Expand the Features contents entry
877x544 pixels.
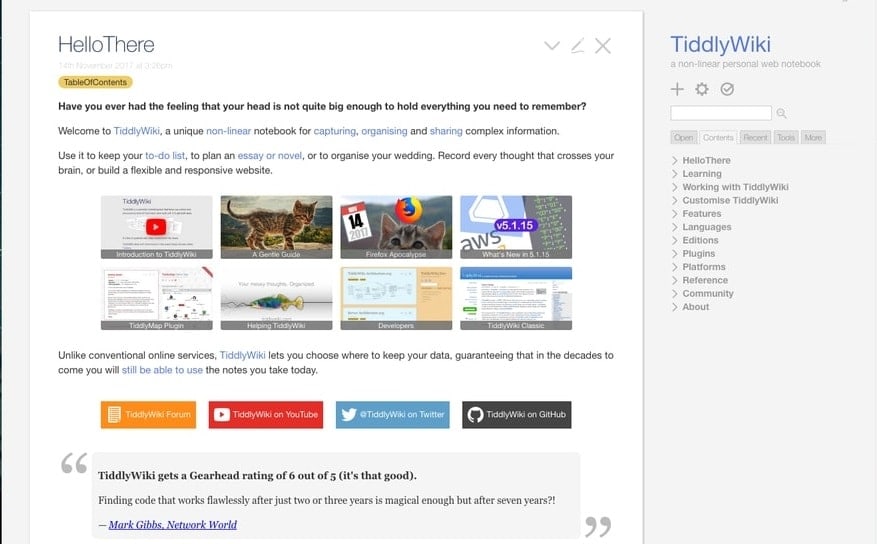click(675, 214)
